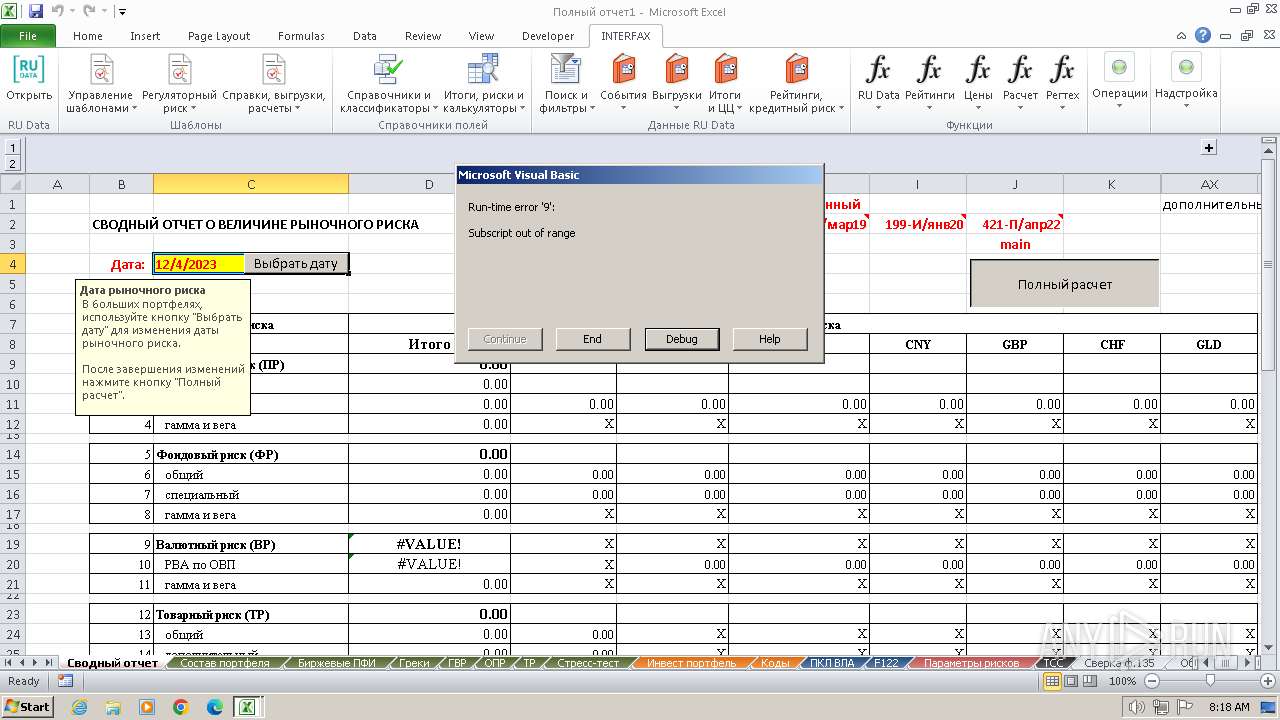Select column C header

(x=251, y=184)
